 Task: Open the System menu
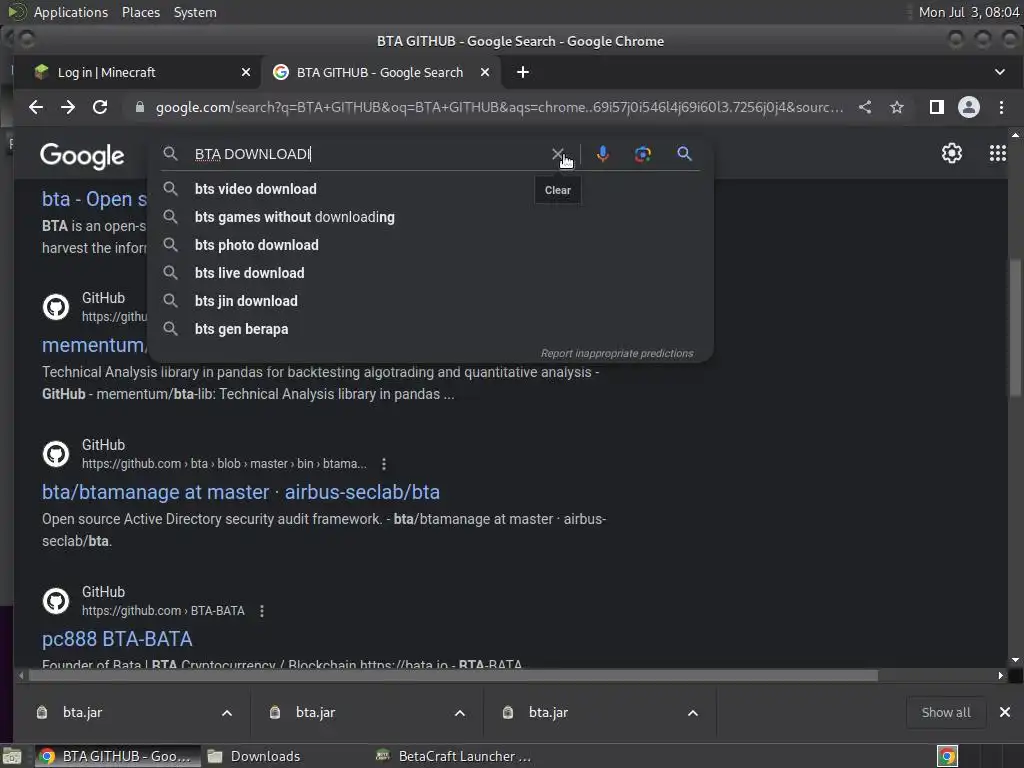(195, 12)
